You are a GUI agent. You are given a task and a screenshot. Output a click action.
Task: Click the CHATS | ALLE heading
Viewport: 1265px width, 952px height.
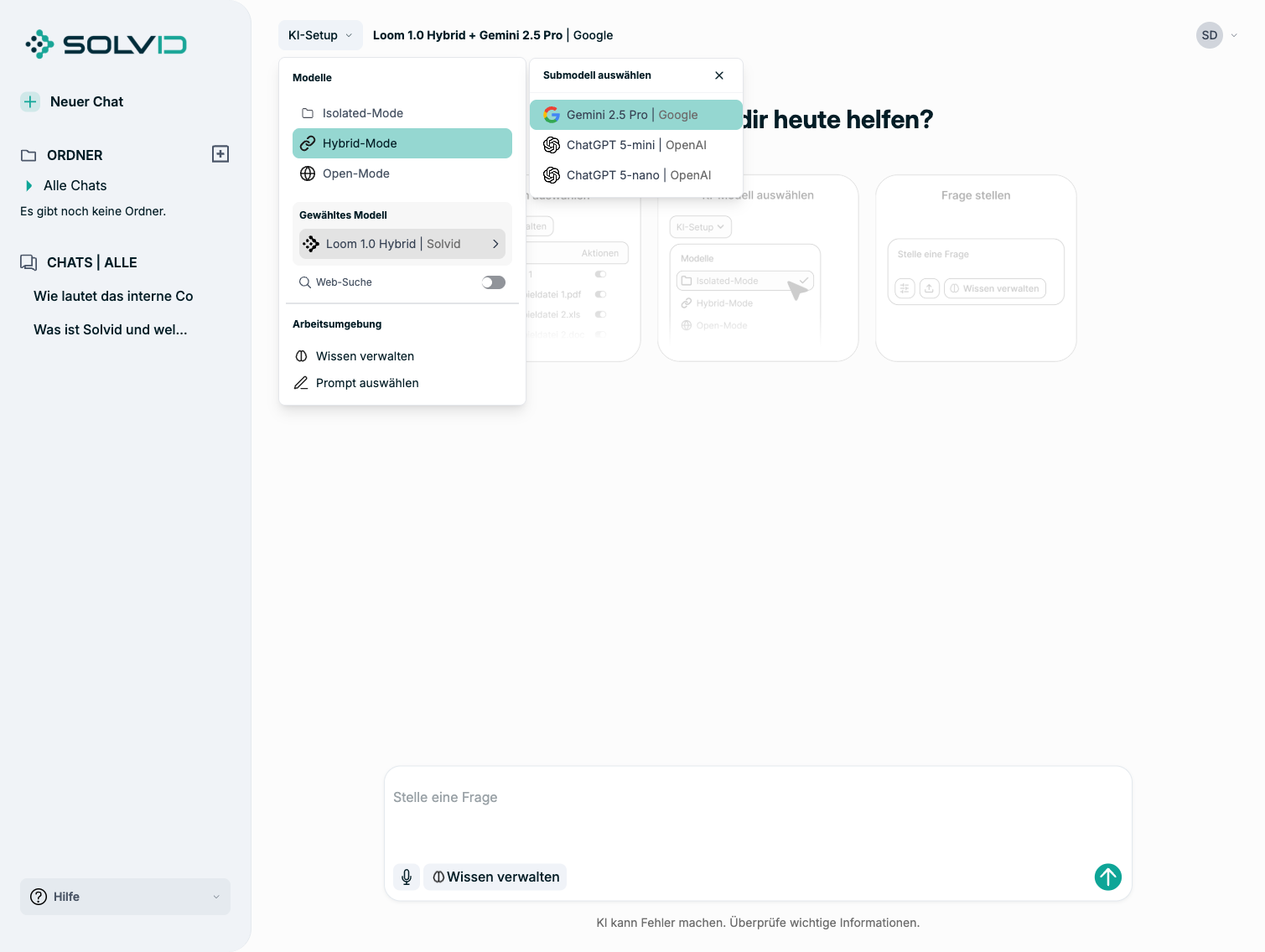pos(92,262)
